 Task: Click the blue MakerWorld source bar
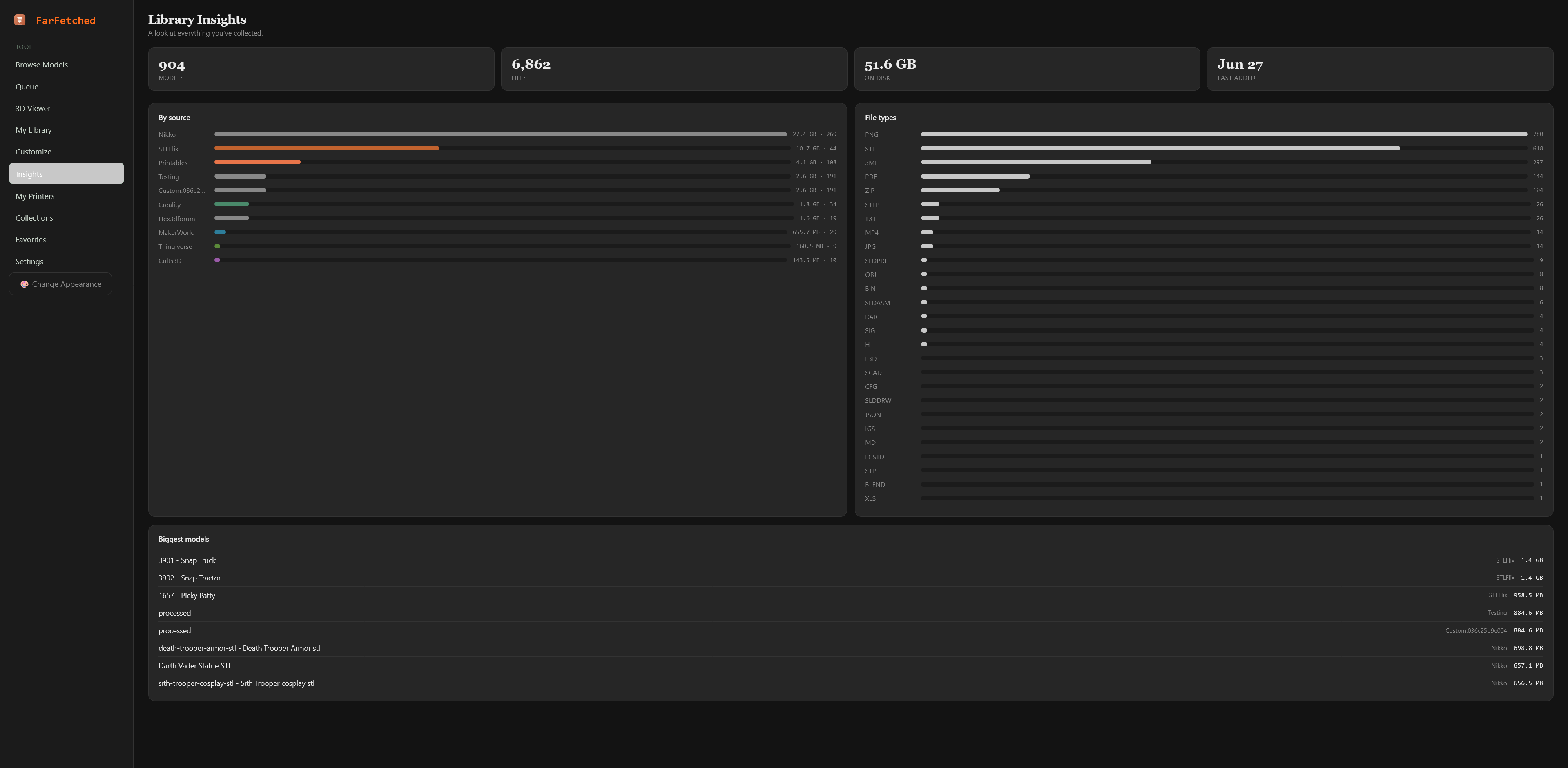pyautogui.click(x=220, y=232)
